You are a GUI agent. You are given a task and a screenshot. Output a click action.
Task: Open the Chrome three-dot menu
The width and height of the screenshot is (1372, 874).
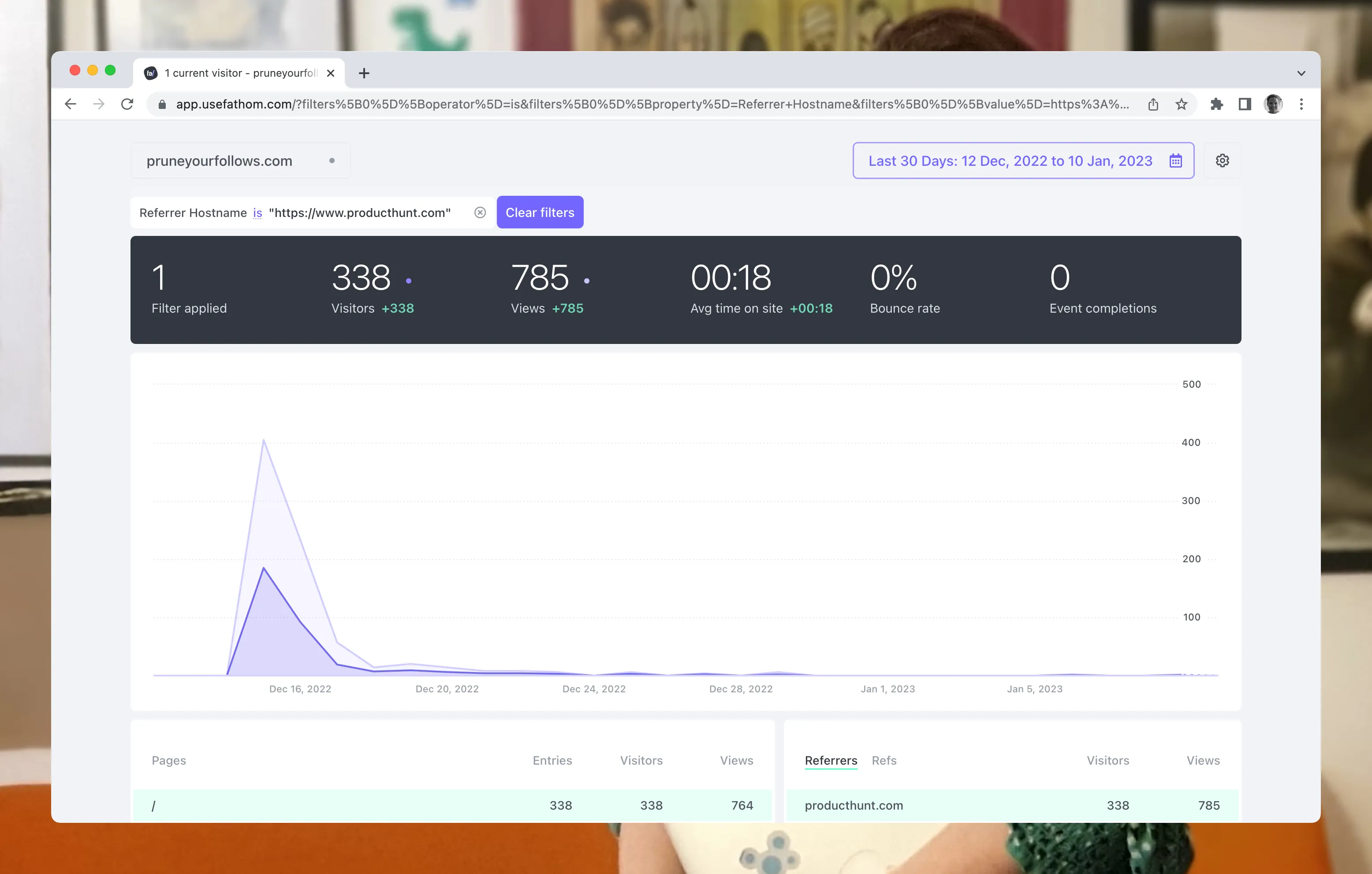click(x=1301, y=104)
